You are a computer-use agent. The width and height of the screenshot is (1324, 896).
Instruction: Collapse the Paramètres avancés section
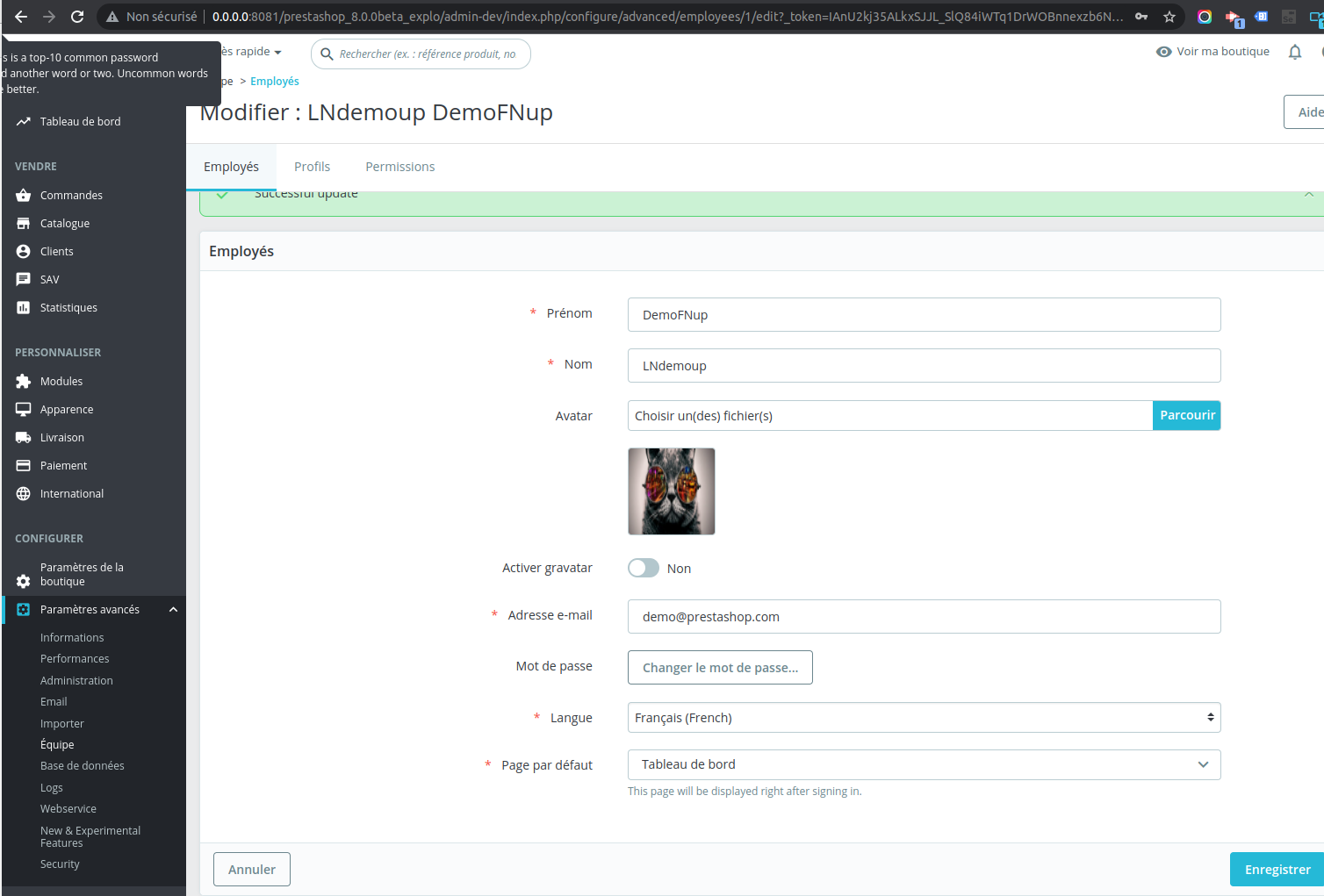click(173, 609)
